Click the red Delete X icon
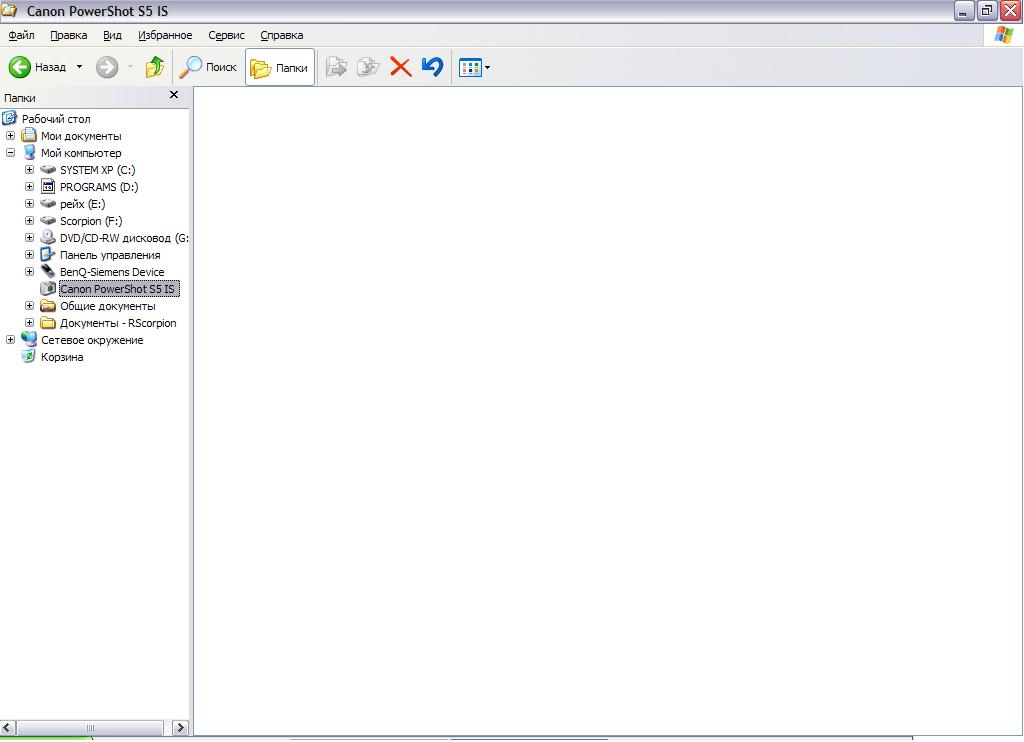 pyautogui.click(x=400, y=67)
